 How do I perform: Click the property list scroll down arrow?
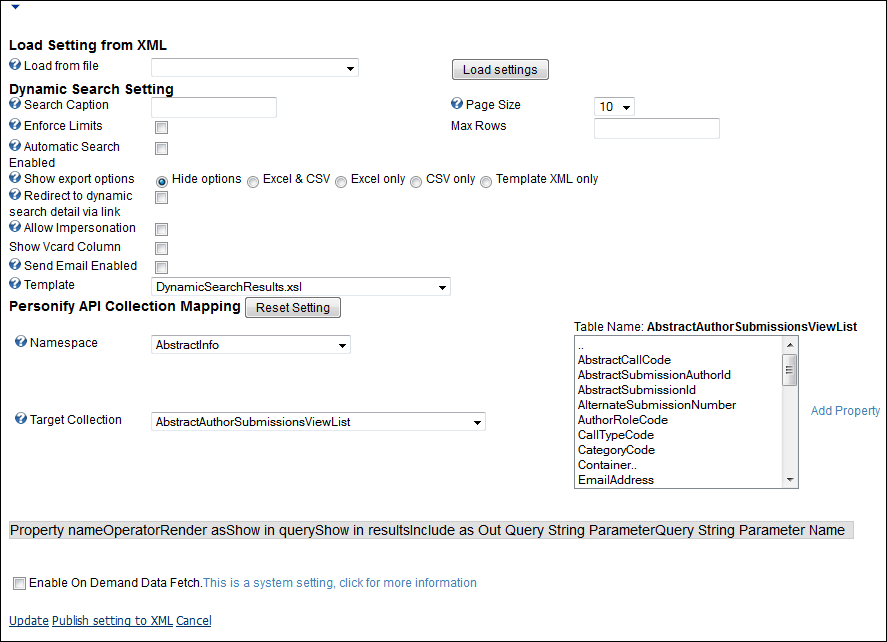point(790,480)
